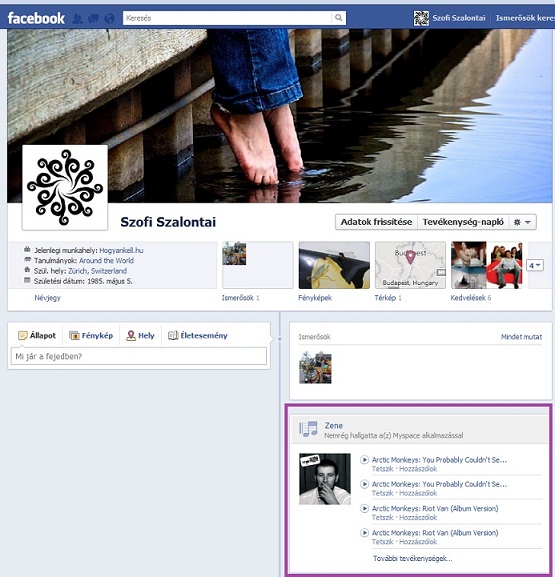Click Hozzászólok under first track

click(x=418, y=469)
